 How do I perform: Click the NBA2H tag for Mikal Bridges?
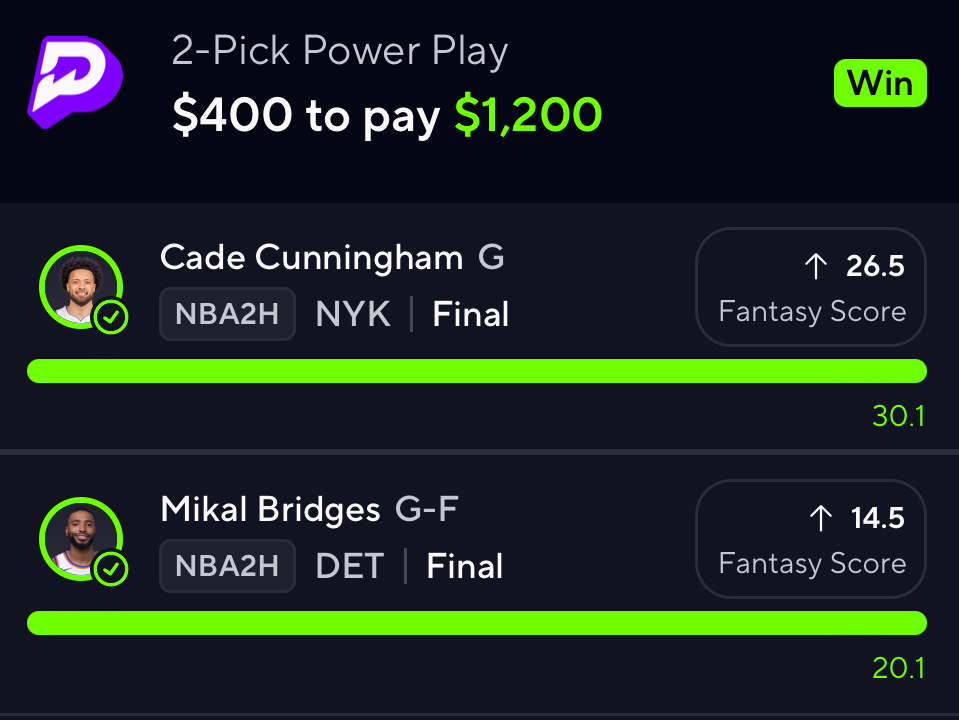pyautogui.click(x=227, y=567)
